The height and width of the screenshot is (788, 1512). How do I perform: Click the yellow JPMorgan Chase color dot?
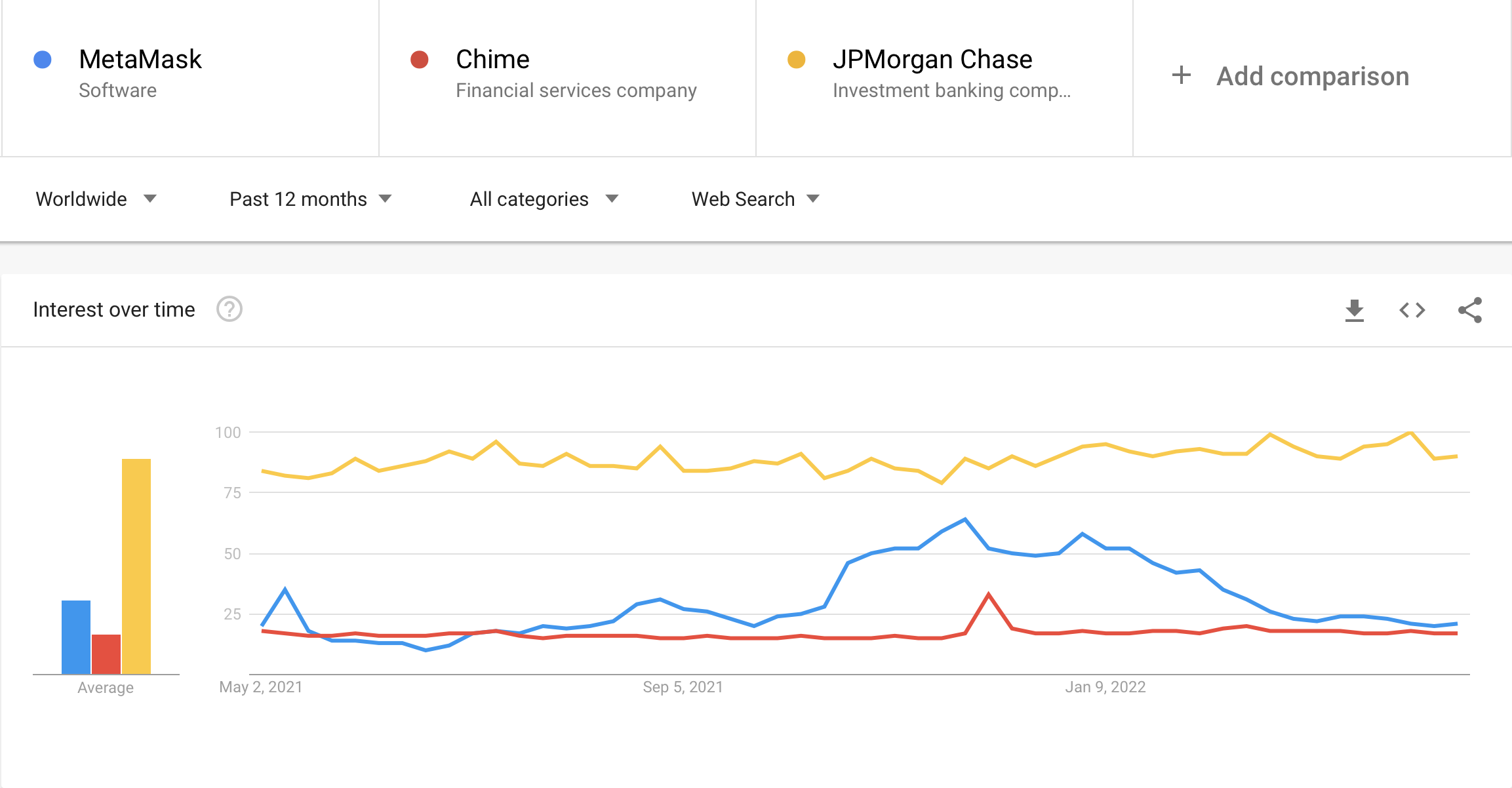pos(797,60)
